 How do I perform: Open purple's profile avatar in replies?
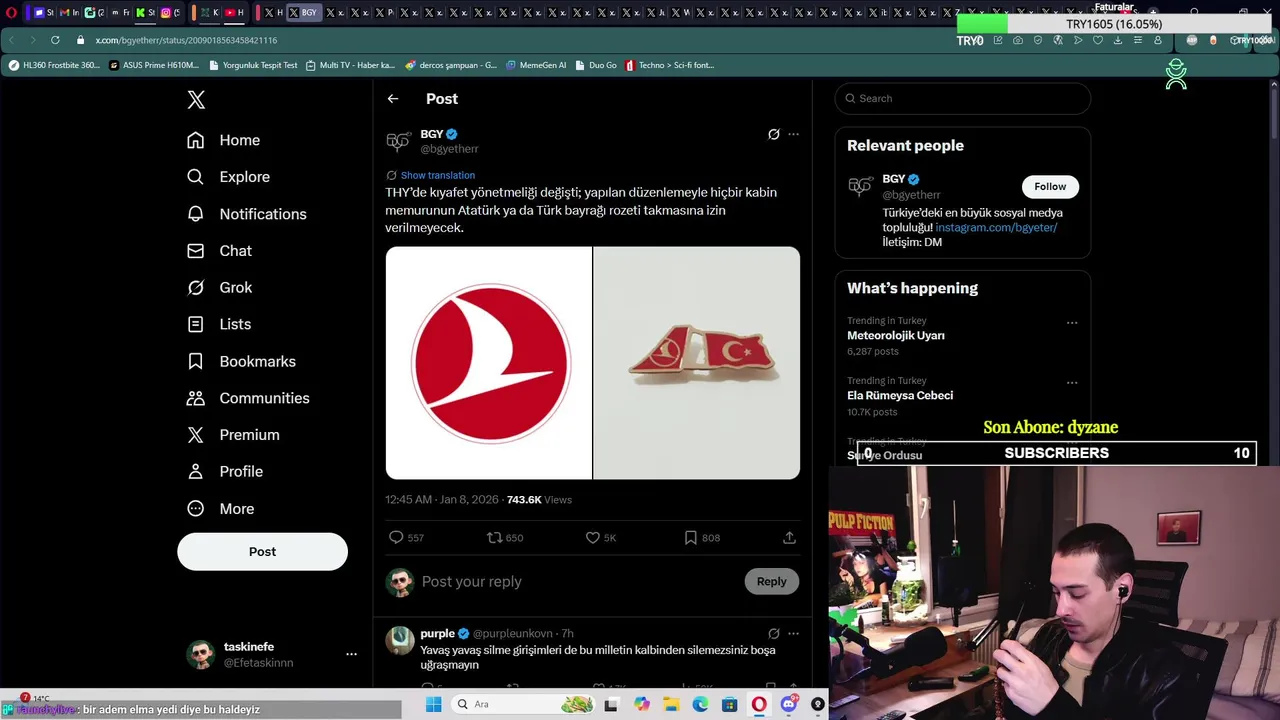(400, 641)
